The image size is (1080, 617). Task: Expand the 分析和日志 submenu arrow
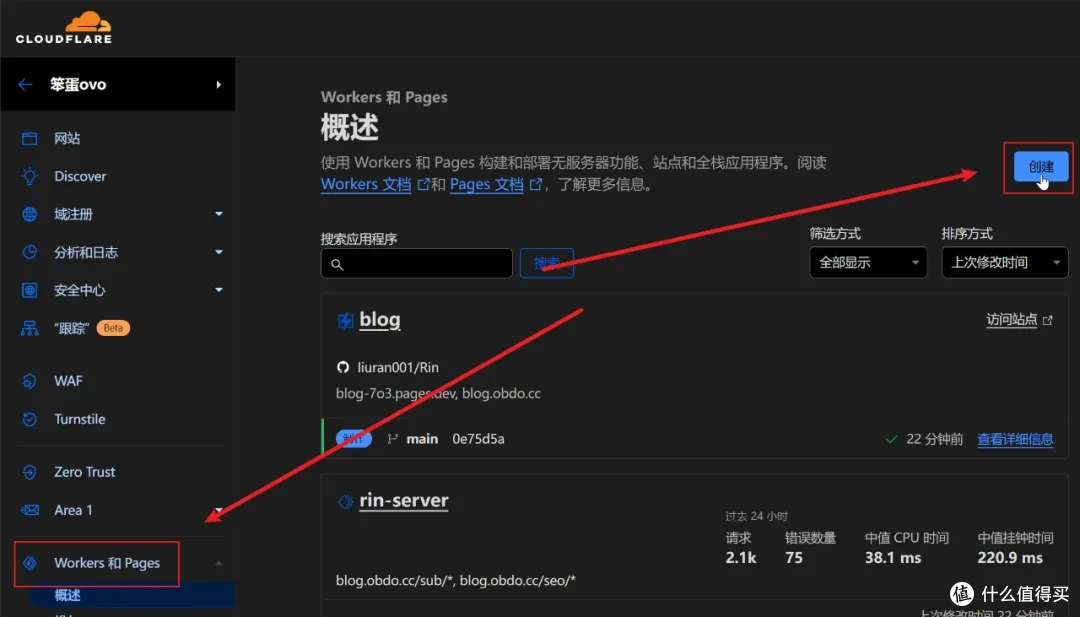tap(218, 252)
